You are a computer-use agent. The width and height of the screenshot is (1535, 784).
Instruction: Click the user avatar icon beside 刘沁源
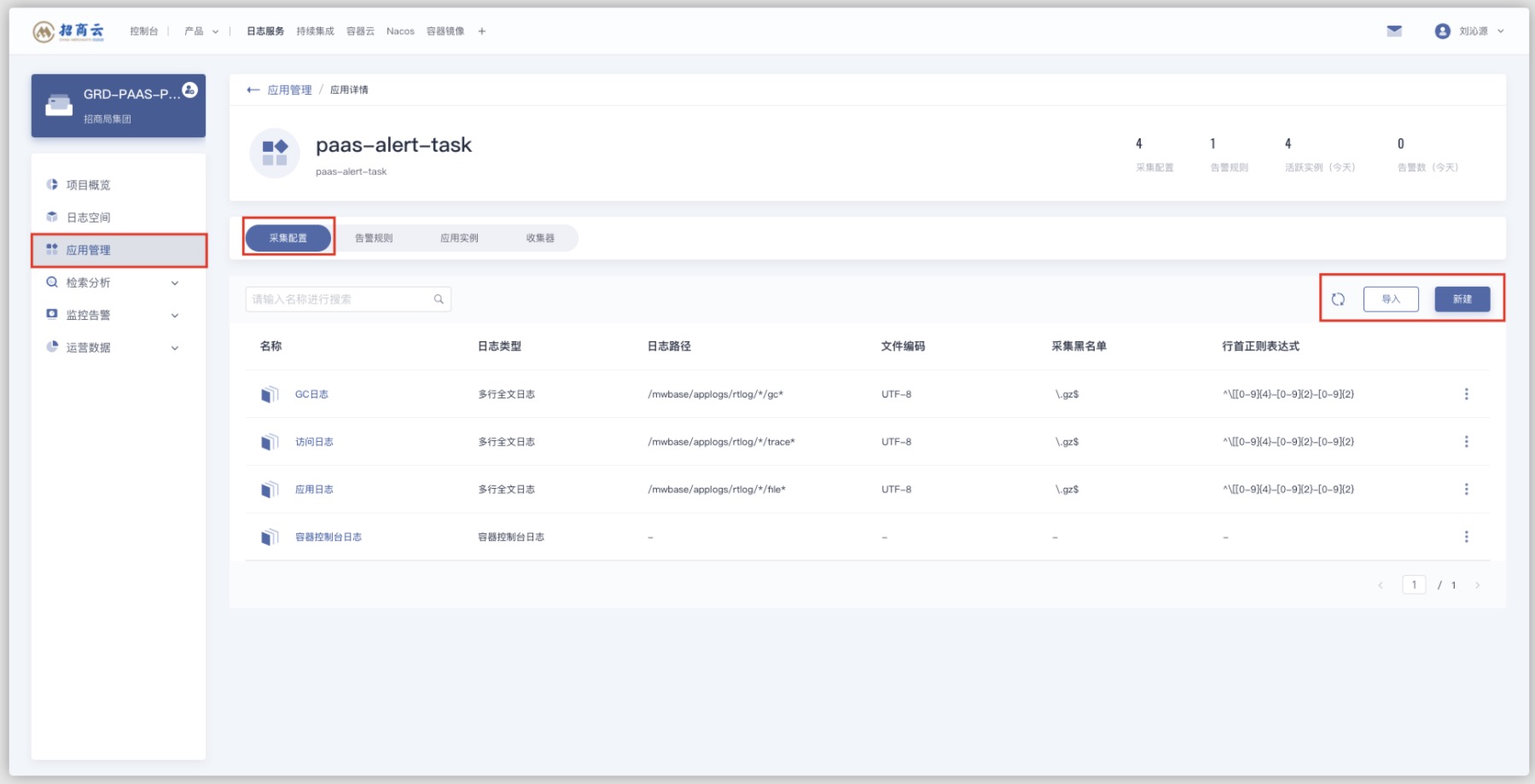coord(1443,31)
